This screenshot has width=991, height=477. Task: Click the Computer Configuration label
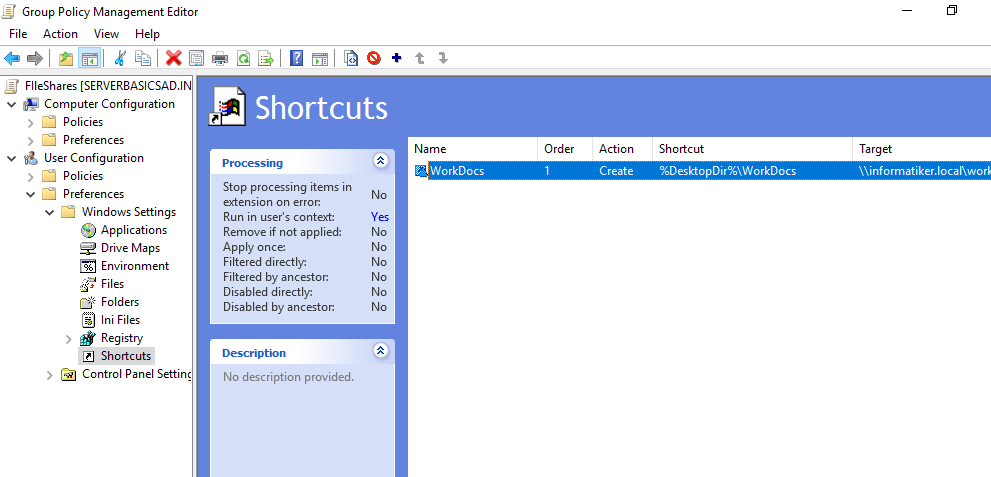(109, 104)
